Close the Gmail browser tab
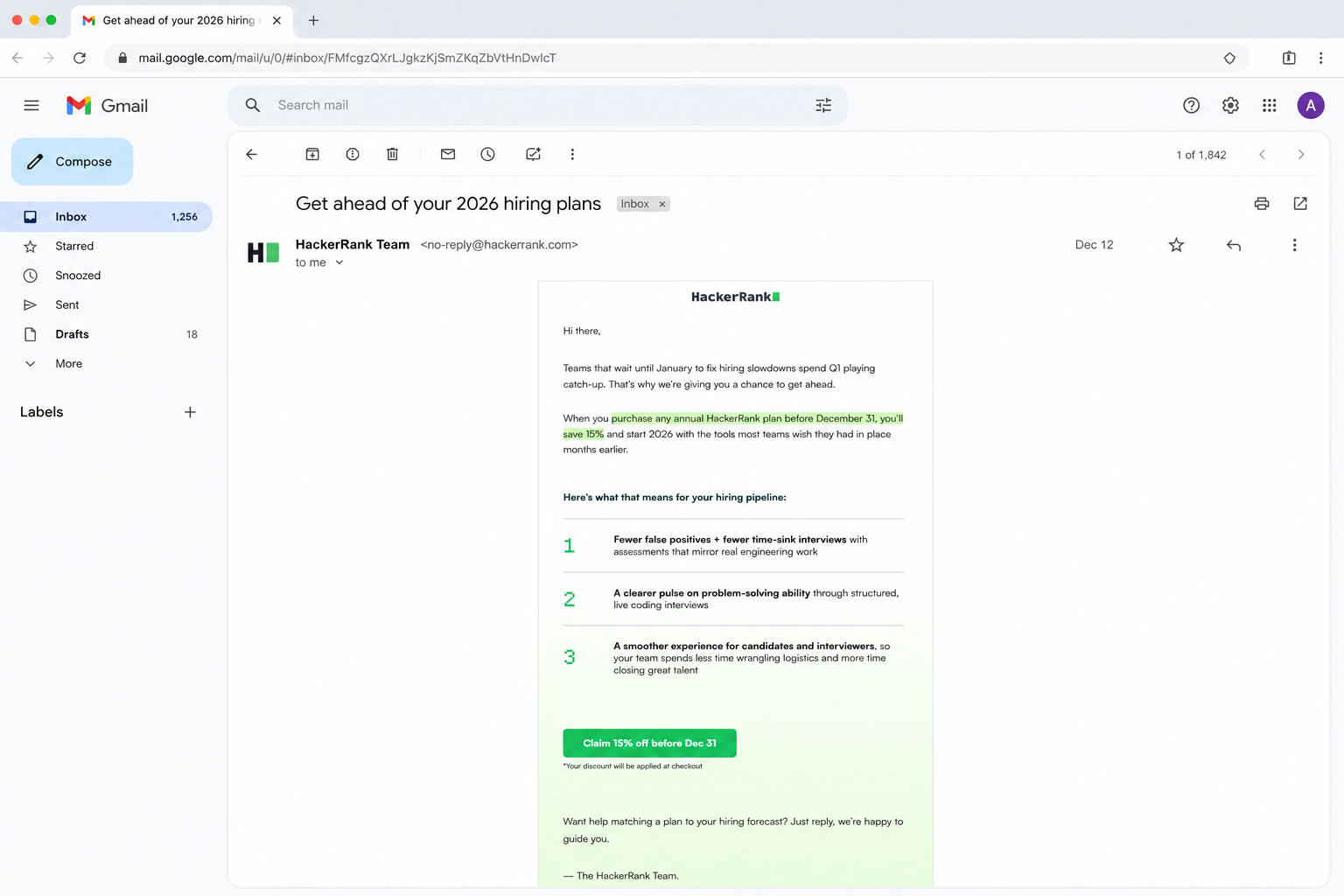The height and width of the screenshot is (896, 1344). point(276,20)
